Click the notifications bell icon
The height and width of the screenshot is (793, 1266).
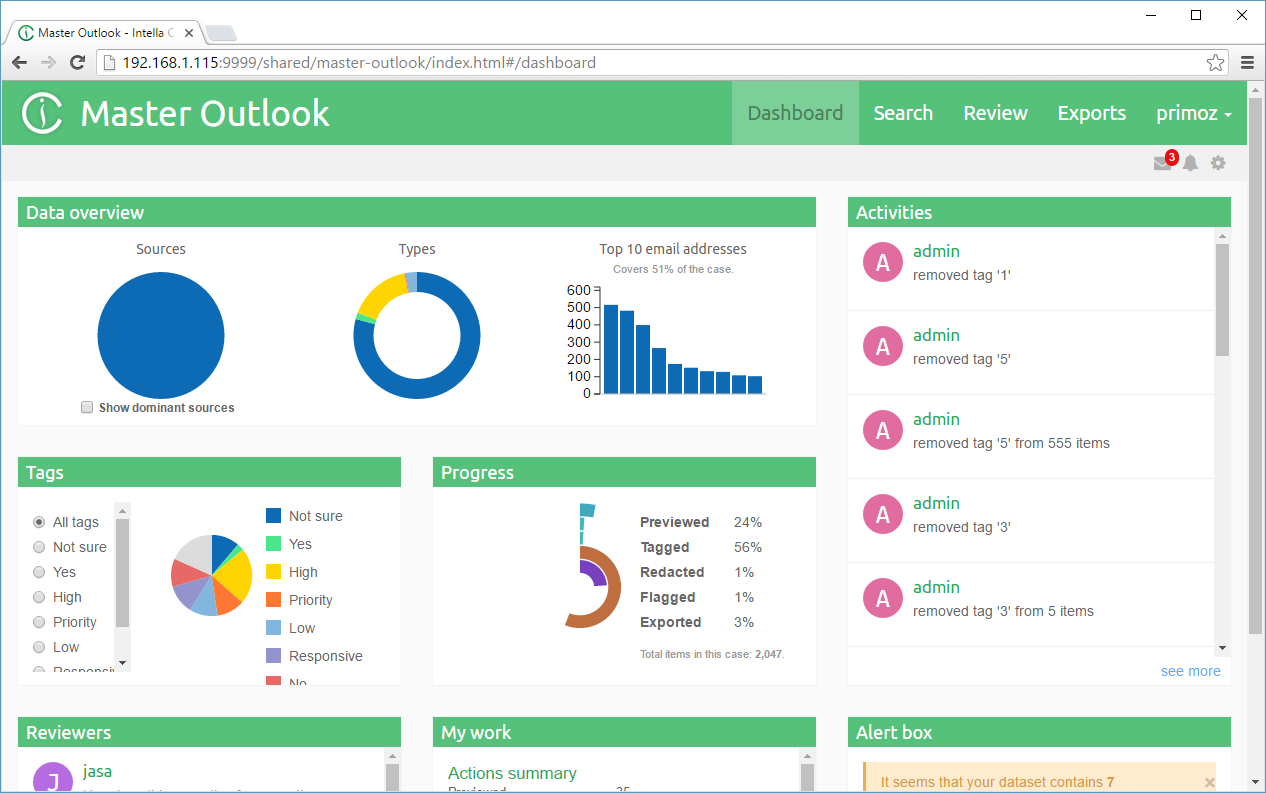click(1190, 162)
